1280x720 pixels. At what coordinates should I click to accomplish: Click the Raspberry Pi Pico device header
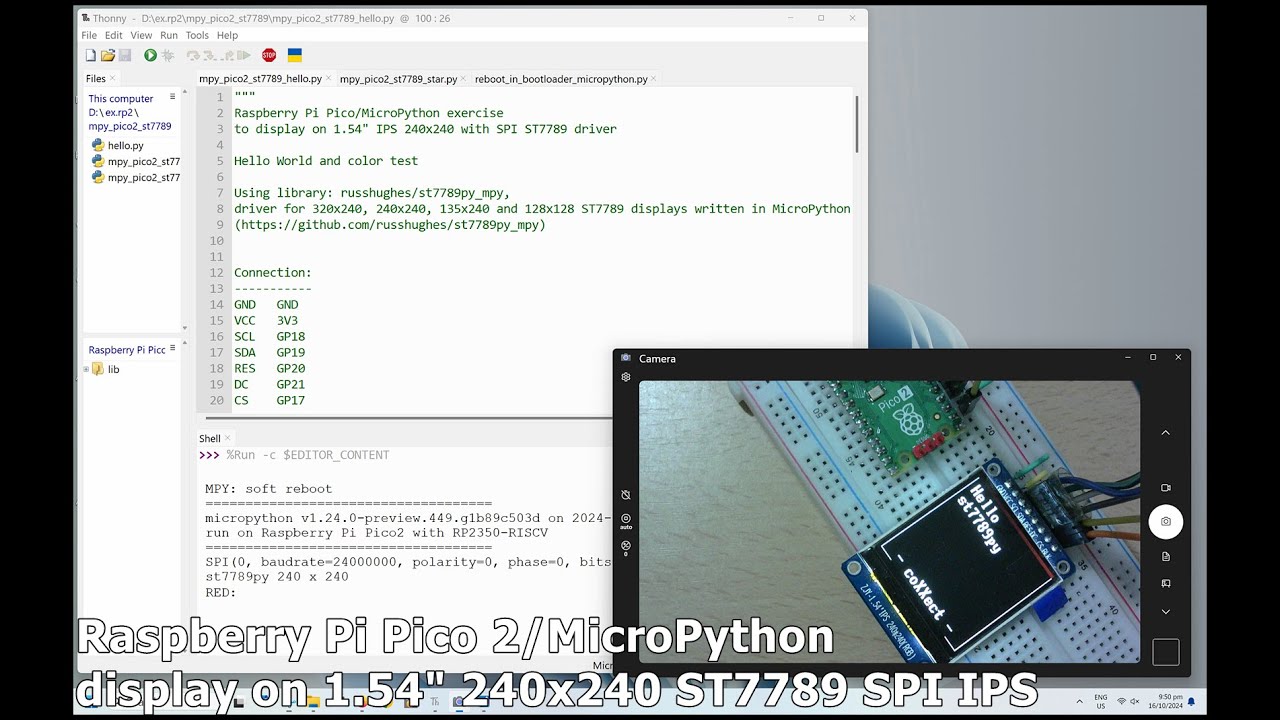(x=127, y=350)
